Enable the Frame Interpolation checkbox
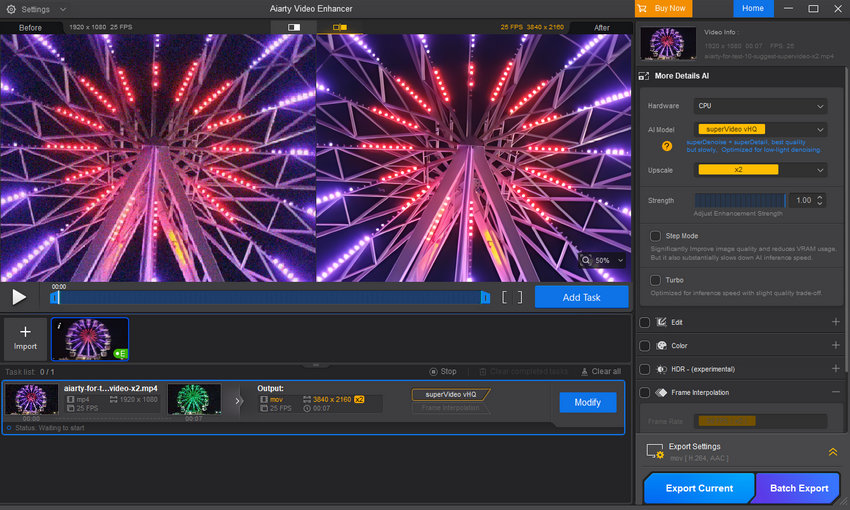 pos(645,392)
